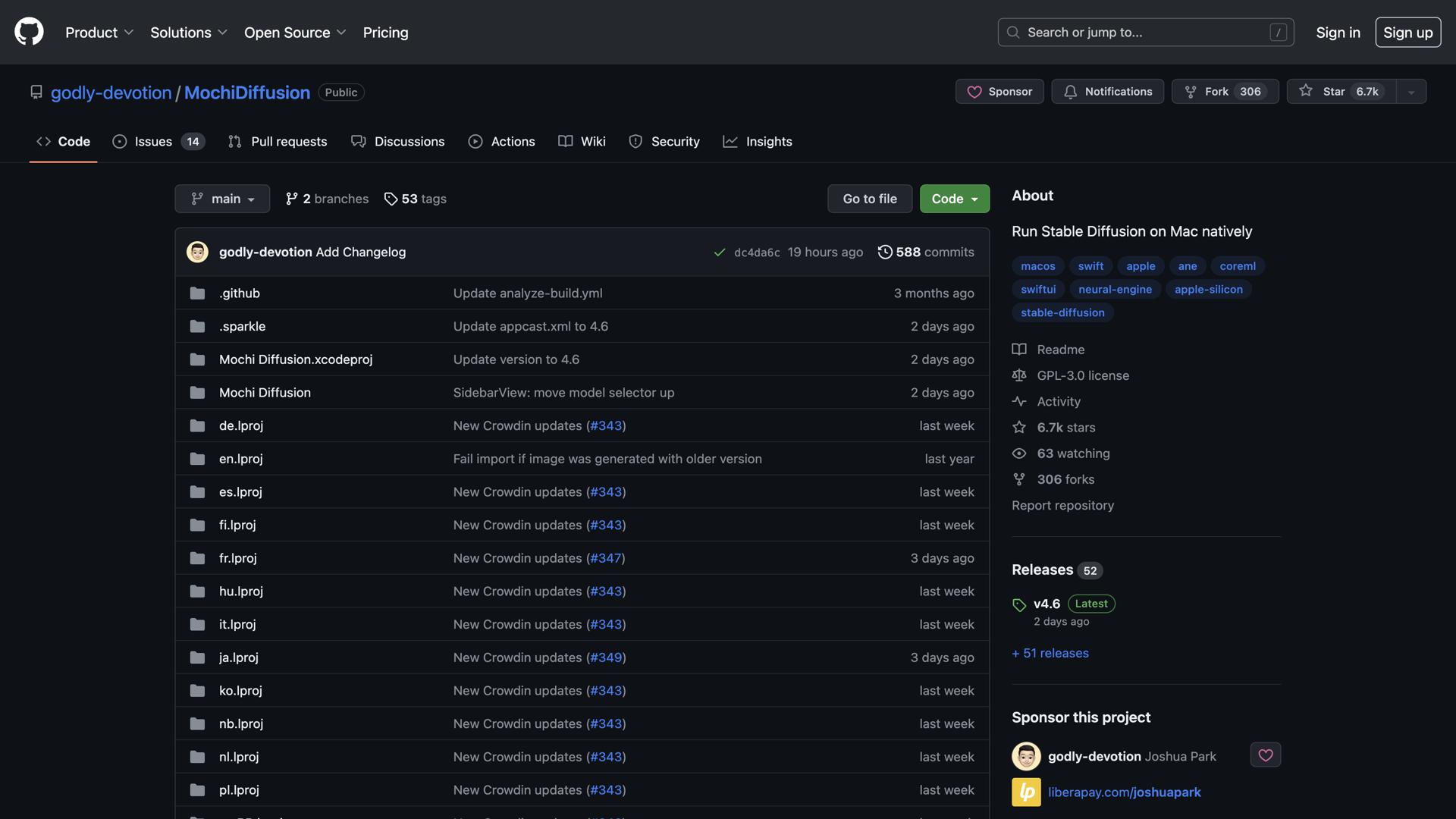The image size is (1456, 819).
Task: Click godly-devotion's commit author avatar
Action: coord(197,252)
